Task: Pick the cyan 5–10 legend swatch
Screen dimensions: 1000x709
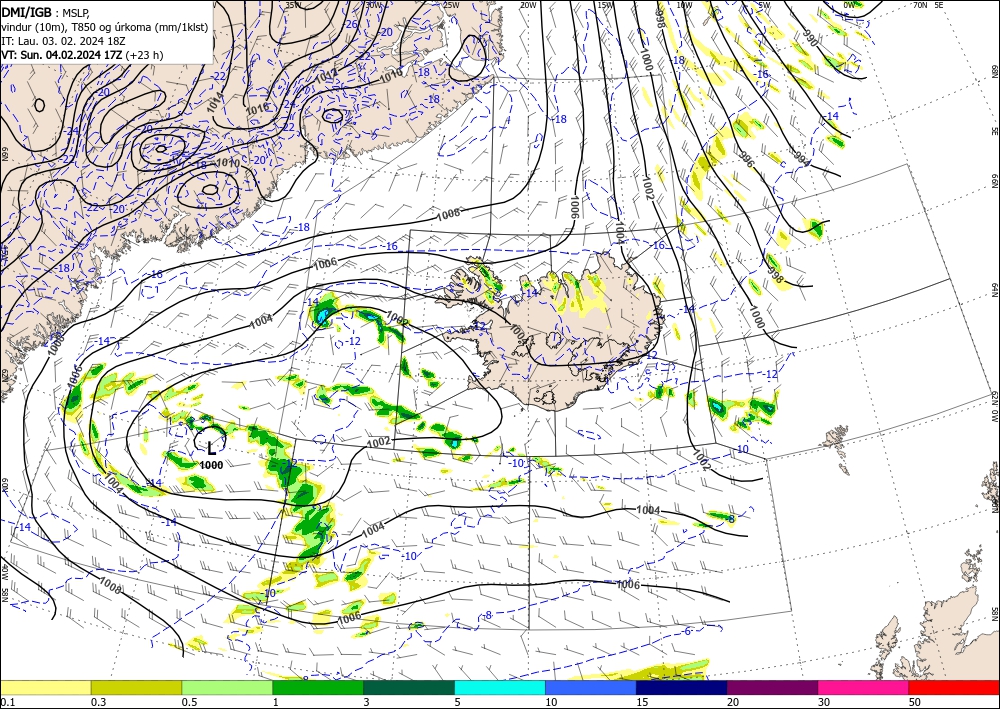Action: (500, 687)
